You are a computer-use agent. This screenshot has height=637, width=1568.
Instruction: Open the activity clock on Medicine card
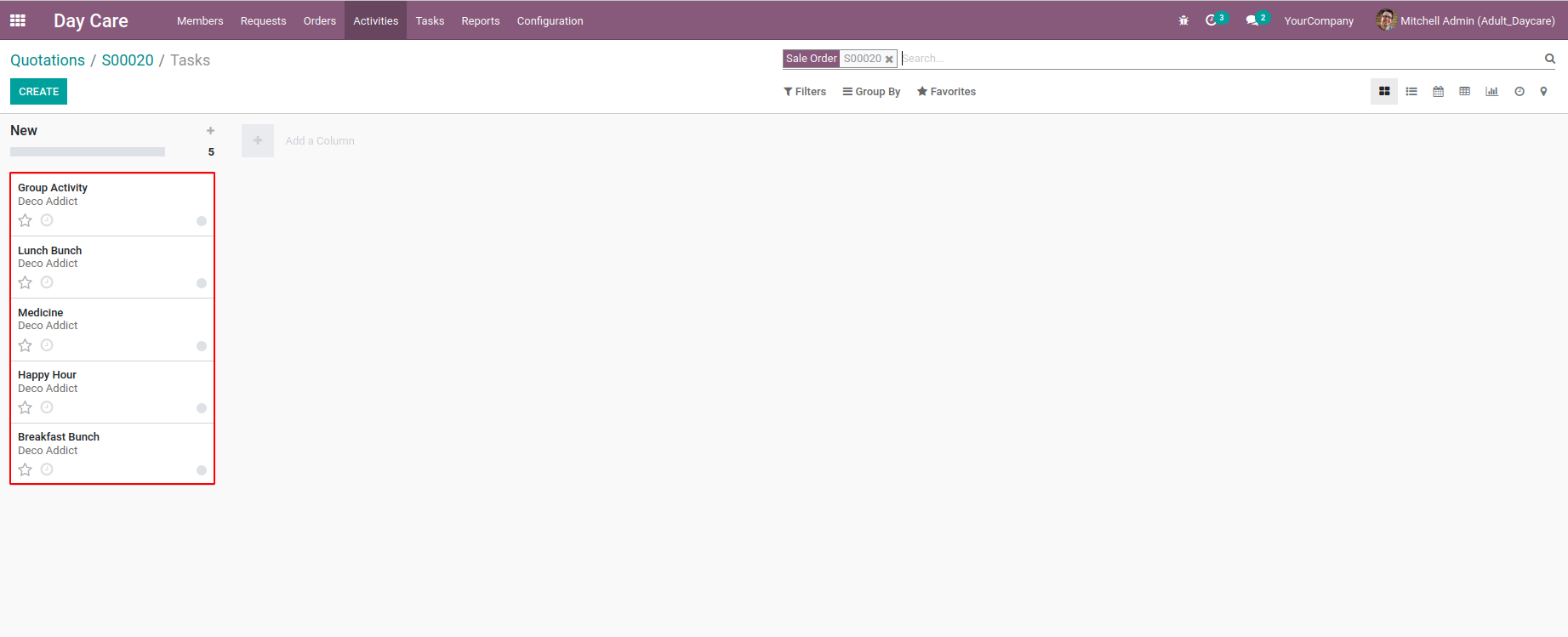tap(47, 345)
